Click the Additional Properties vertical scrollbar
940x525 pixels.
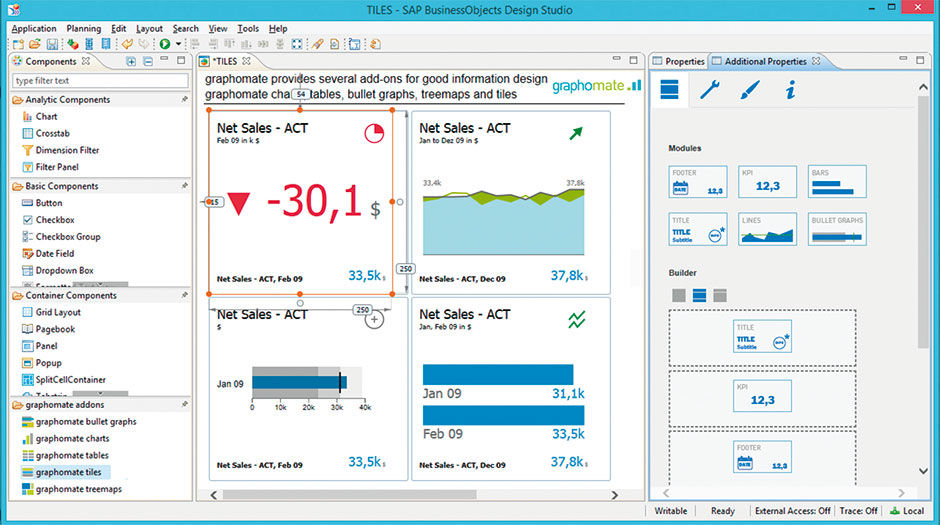(x=923, y=222)
